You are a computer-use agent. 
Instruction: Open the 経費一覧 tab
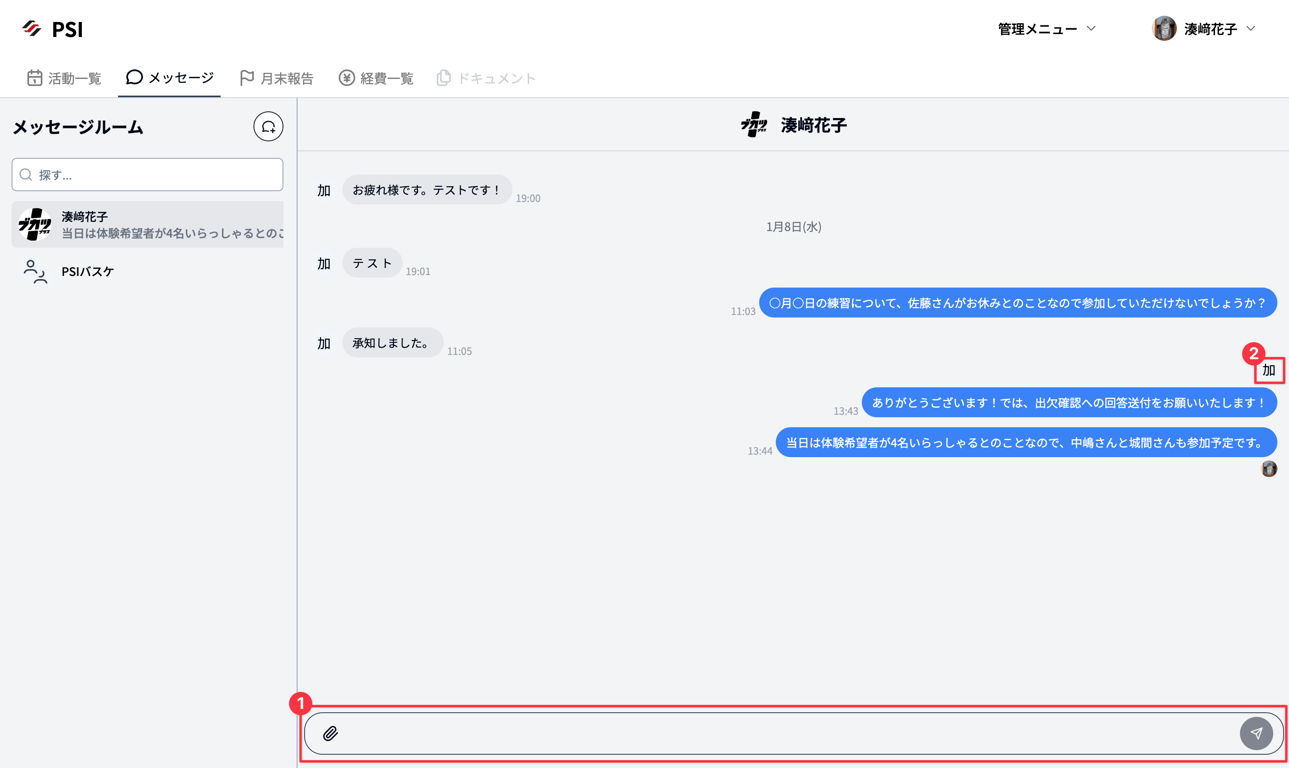click(x=376, y=78)
